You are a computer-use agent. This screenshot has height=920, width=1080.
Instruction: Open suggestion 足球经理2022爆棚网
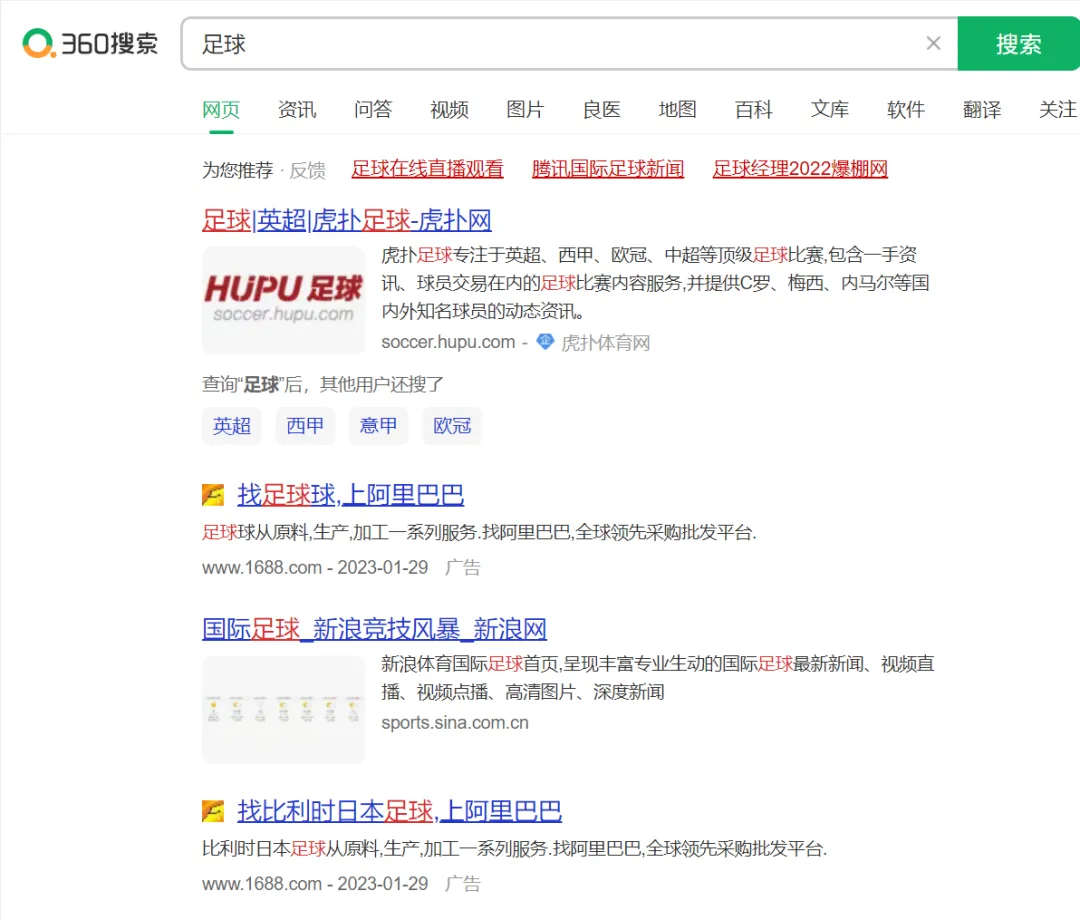[800, 169]
